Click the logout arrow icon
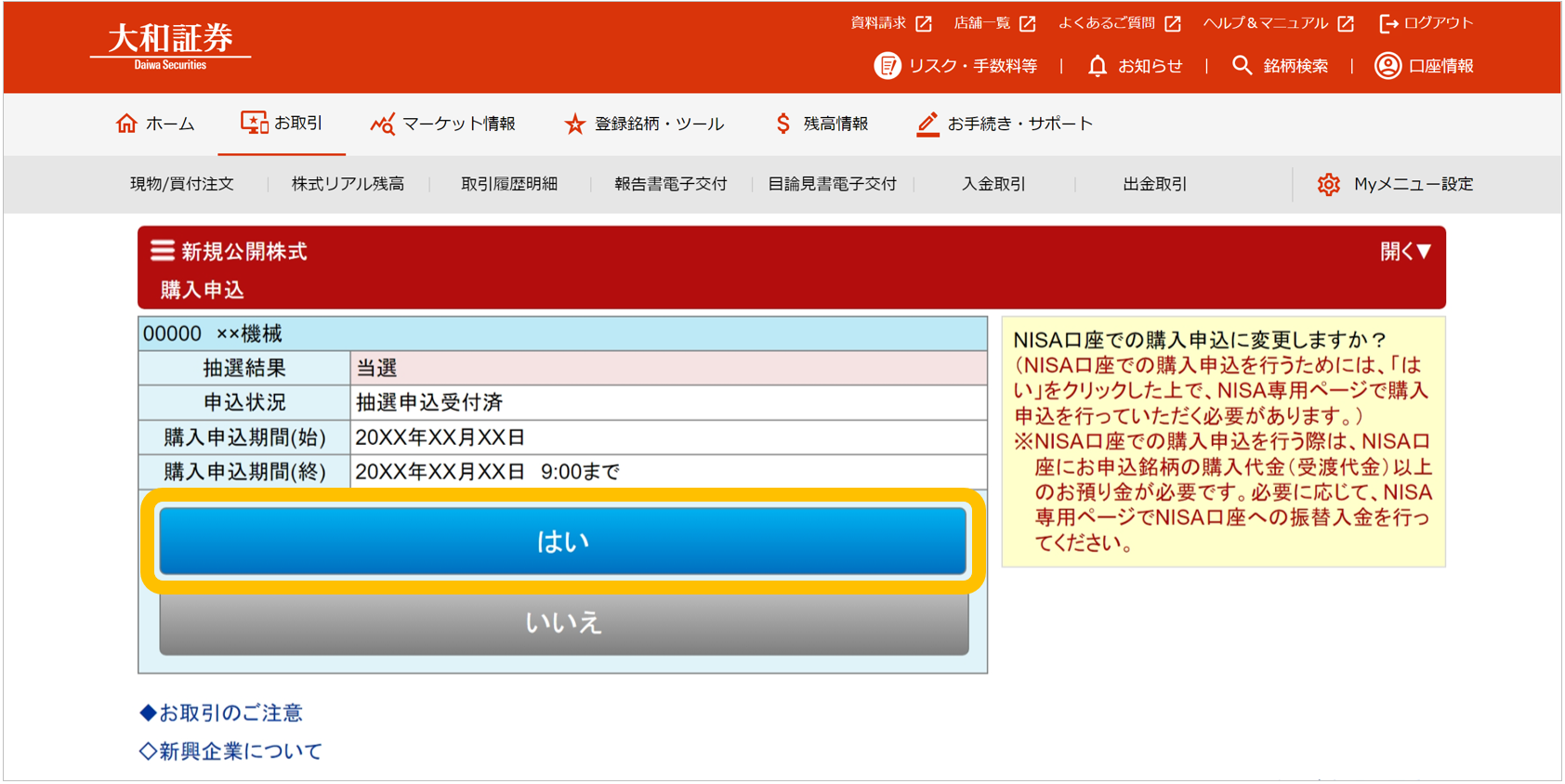 (1388, 24)
